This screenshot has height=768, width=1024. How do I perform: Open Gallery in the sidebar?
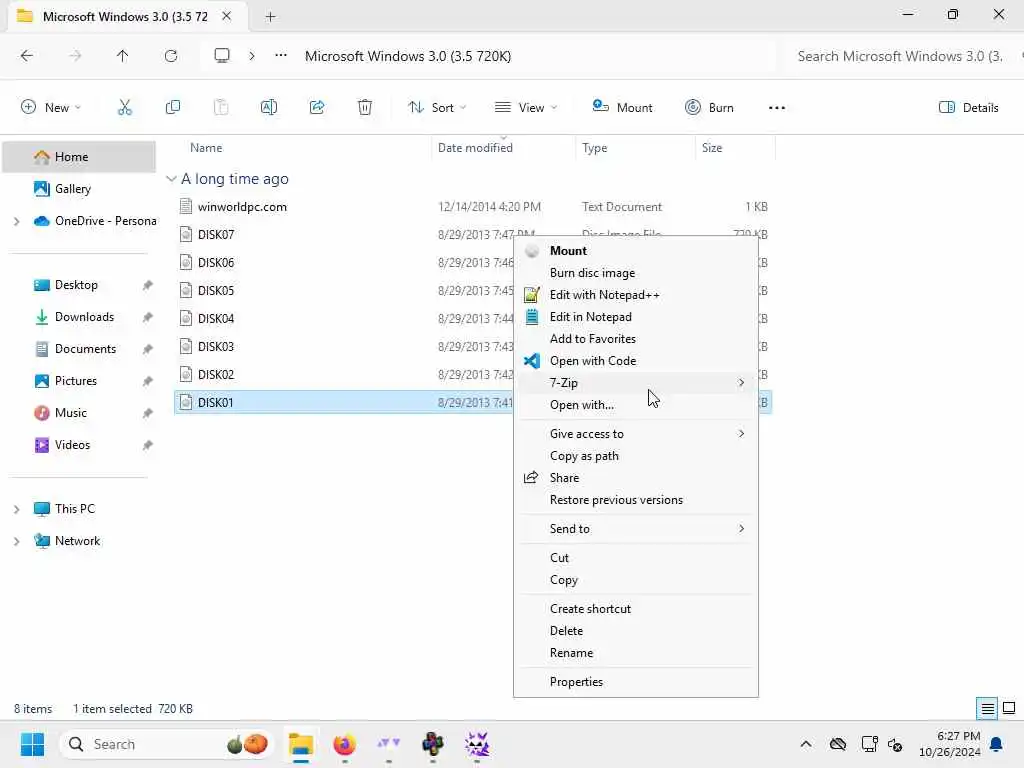click(79, 189)
